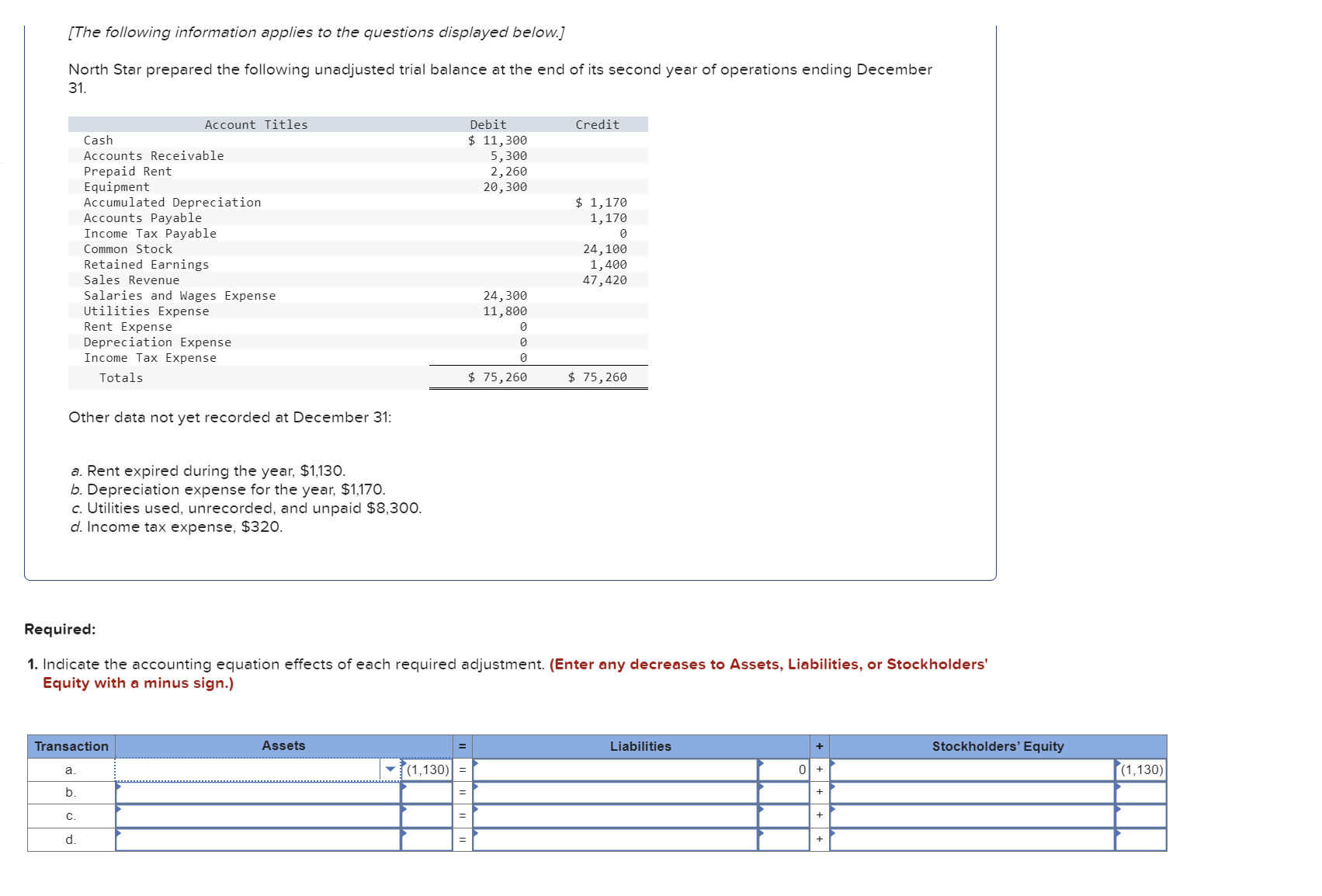Click row d Stockholders' Equity amount field
Screen dimensions: 1322x896
click(x=1141, y=839)
